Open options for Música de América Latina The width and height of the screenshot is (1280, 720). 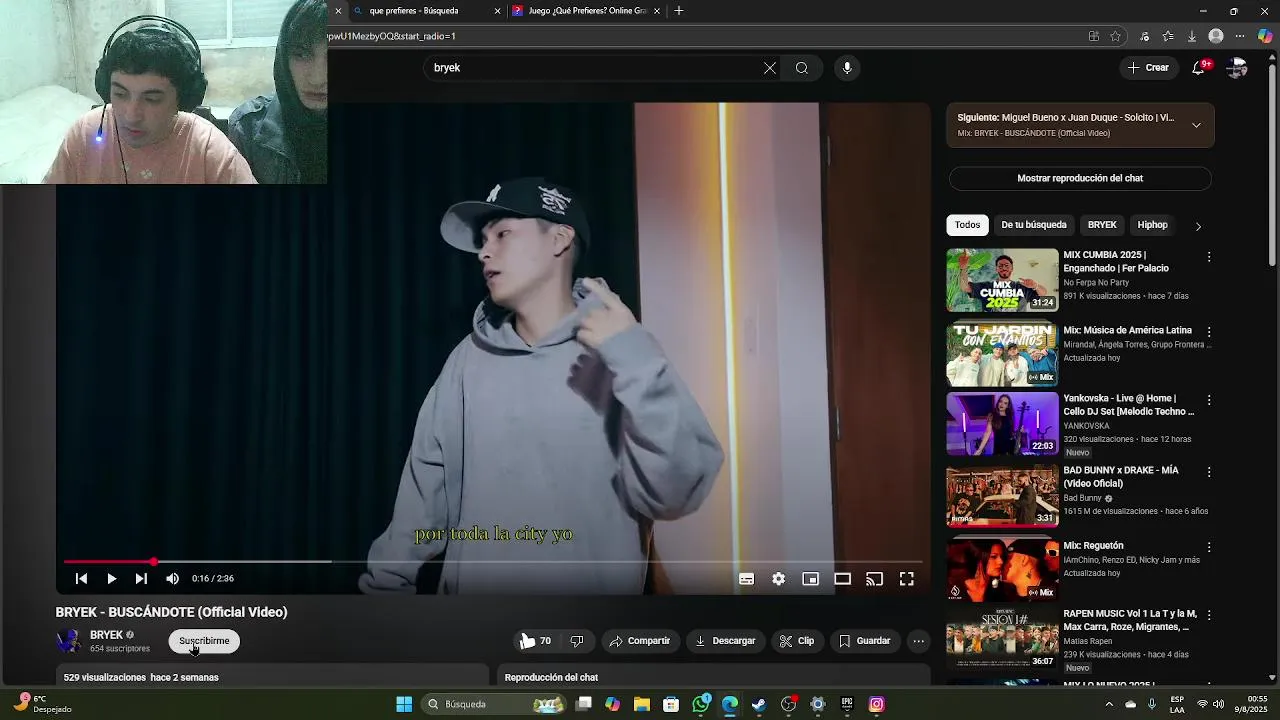tap(1209, 332)
